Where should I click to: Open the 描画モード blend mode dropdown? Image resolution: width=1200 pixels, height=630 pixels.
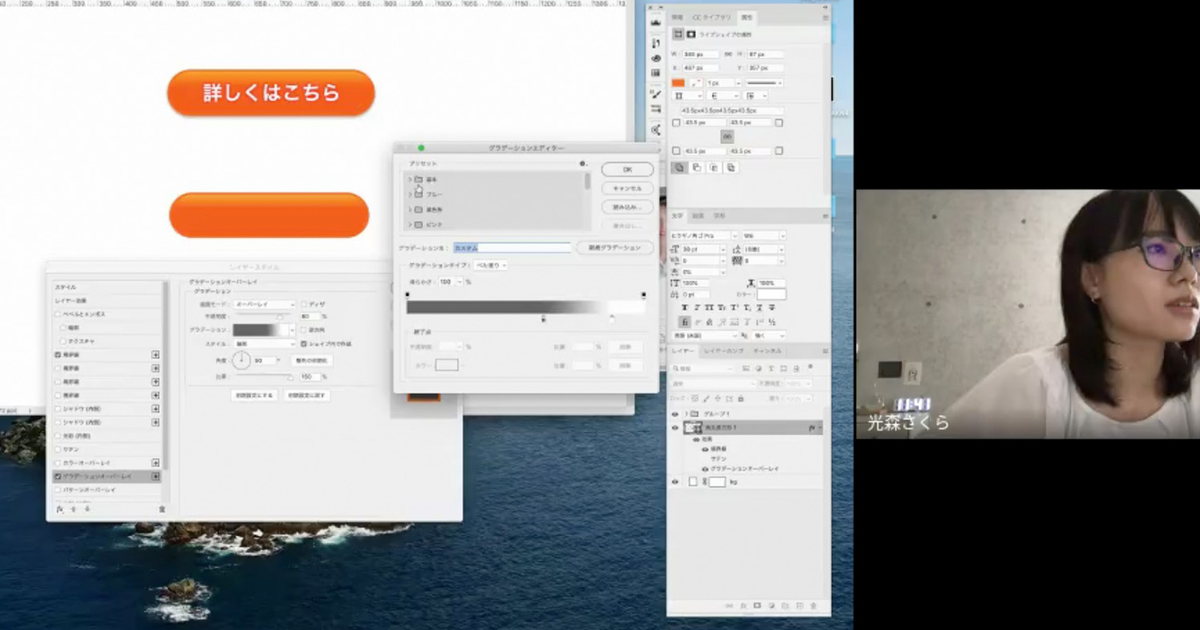tap(264, 304)
